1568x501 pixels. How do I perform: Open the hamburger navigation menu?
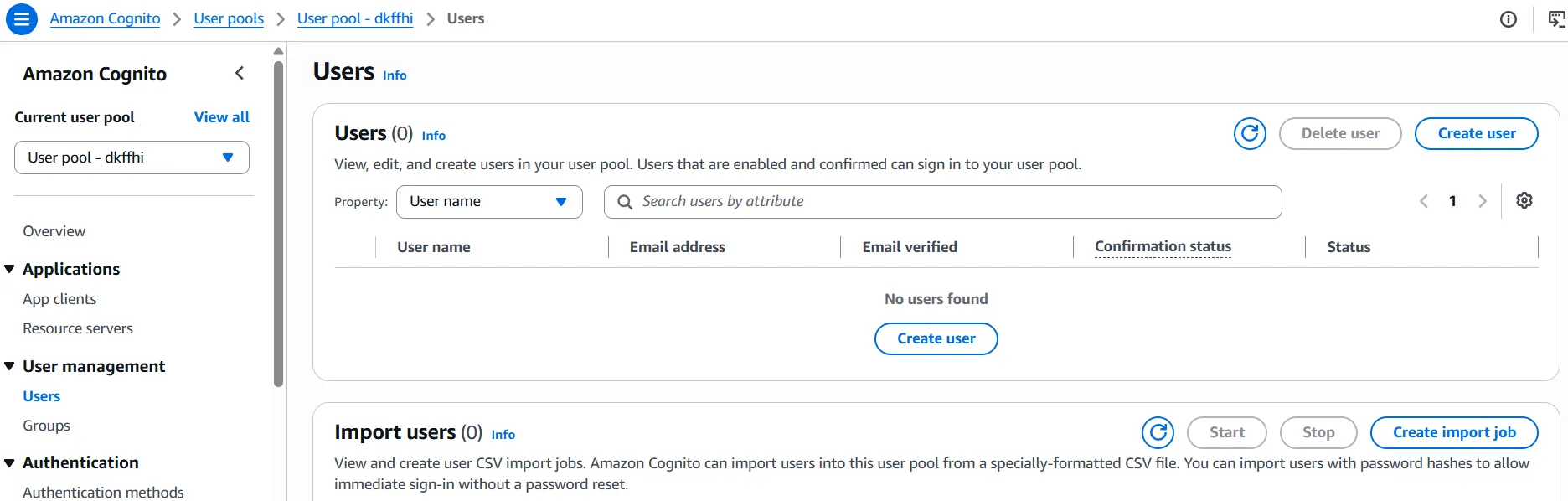(x=22, y=18)
